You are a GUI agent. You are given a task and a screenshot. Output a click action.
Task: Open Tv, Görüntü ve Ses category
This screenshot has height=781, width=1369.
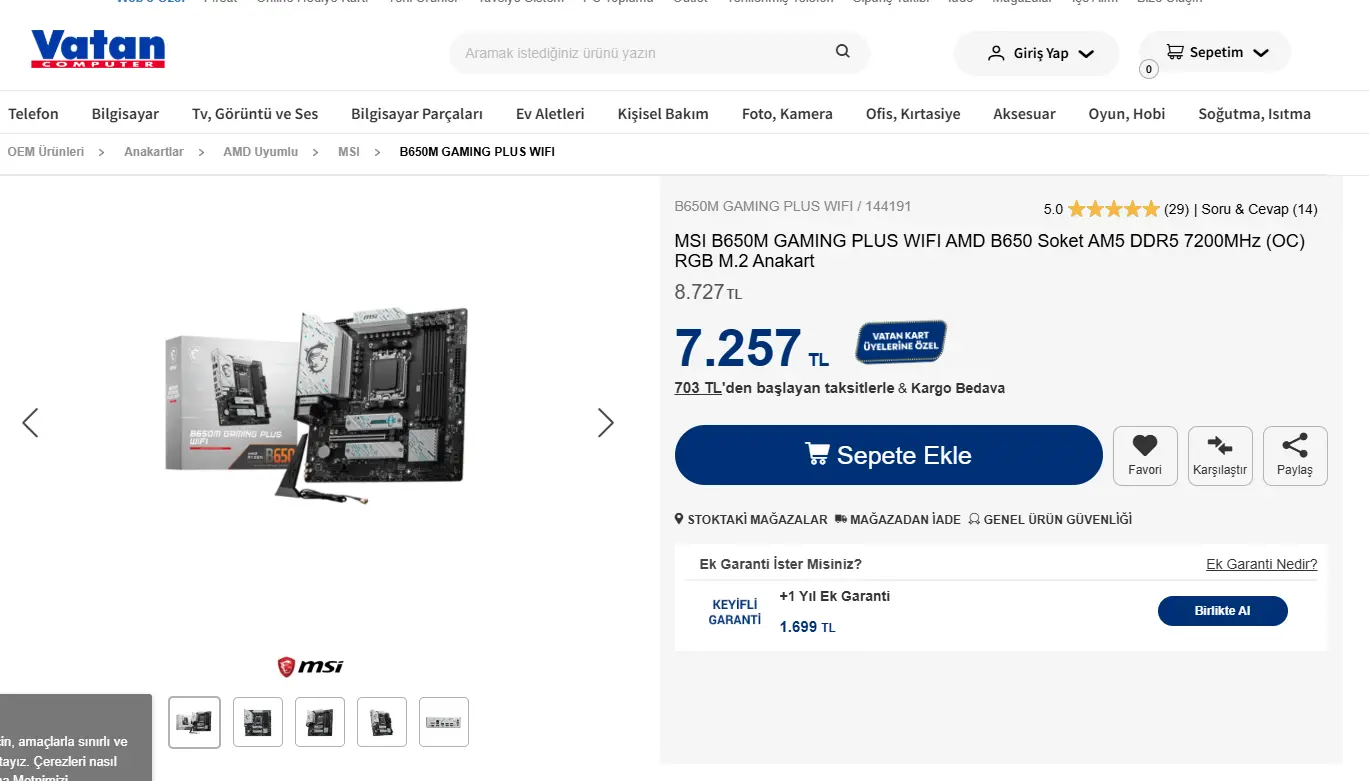tap(255, 114)
